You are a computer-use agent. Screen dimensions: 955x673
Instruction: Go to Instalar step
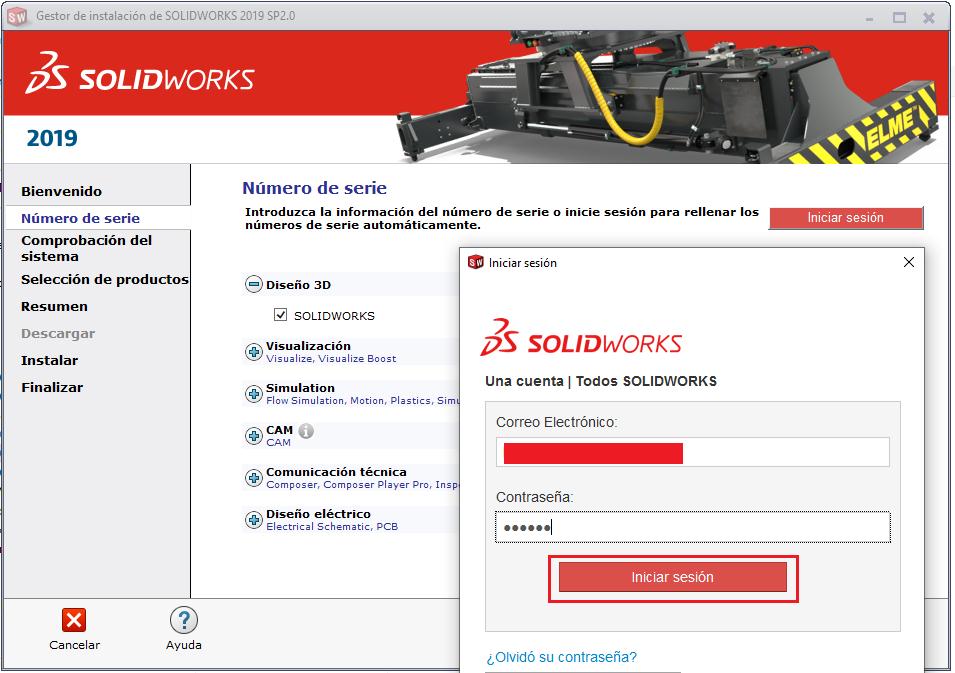(x=49, y=361)
